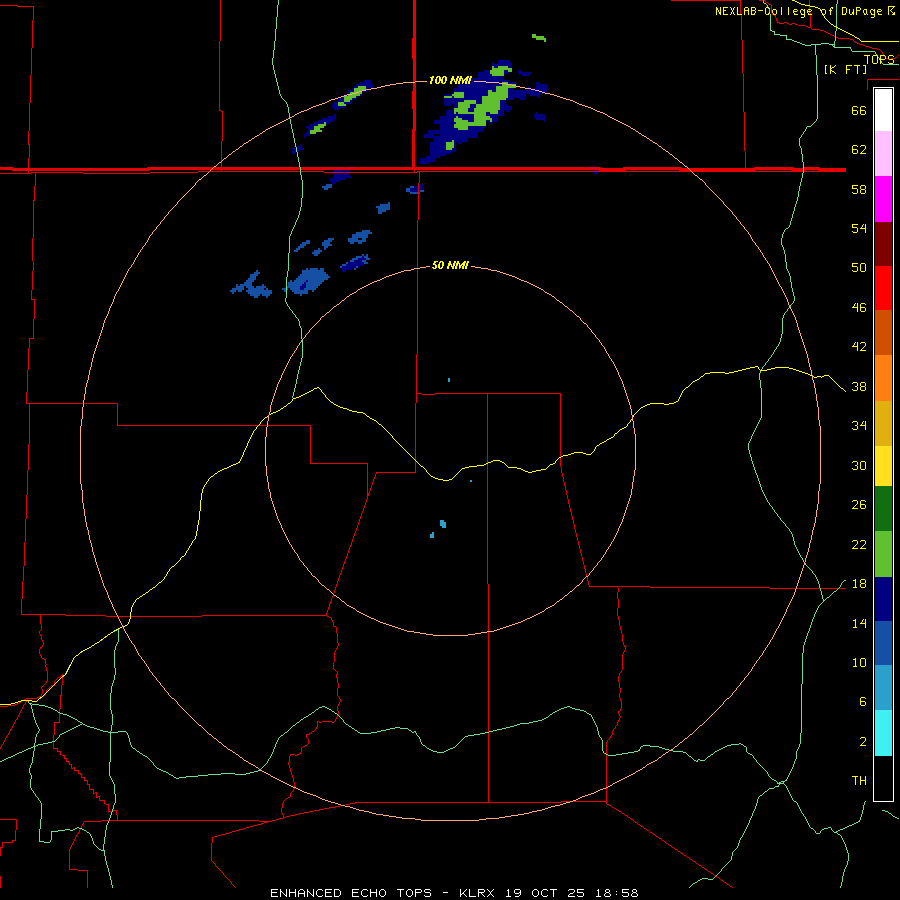The width and height of the screenshot is (900, 900).
Task: Click the "62" legend value
Action: (x=859, y=150)
